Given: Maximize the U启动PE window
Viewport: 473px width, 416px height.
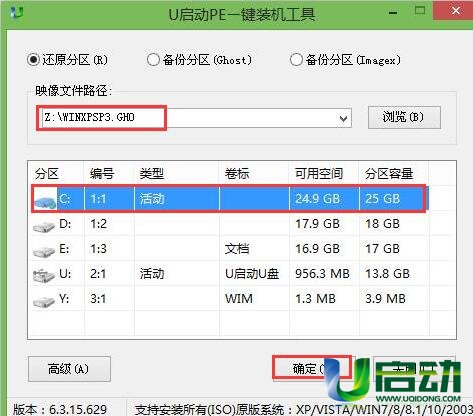Looking at the screenshot, I should pos(420,11).
